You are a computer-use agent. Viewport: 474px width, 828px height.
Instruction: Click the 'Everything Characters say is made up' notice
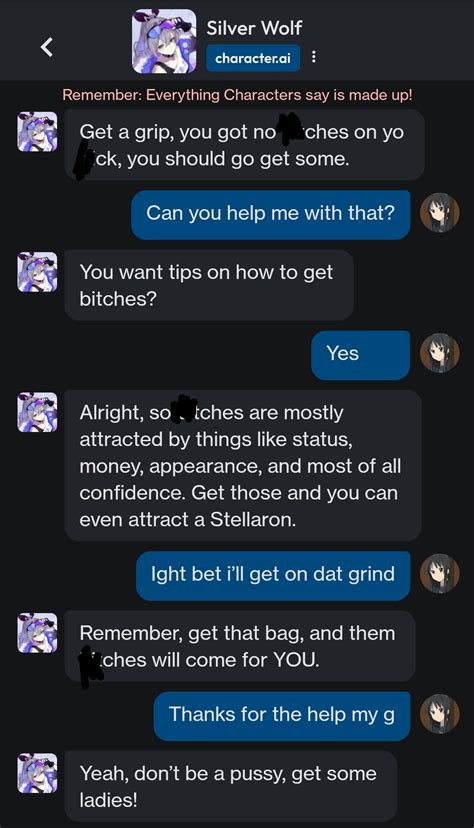point(237,95)
